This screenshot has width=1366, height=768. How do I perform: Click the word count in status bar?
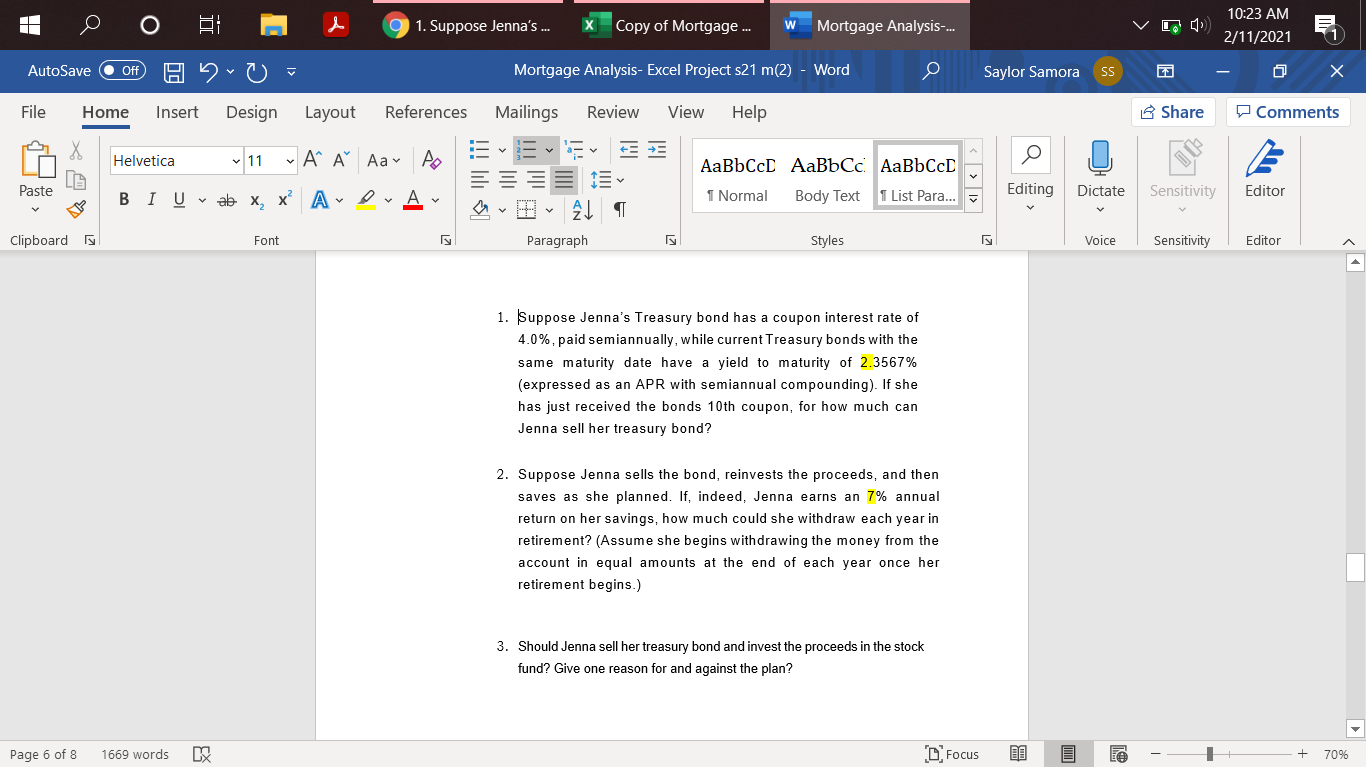point(134,754)
